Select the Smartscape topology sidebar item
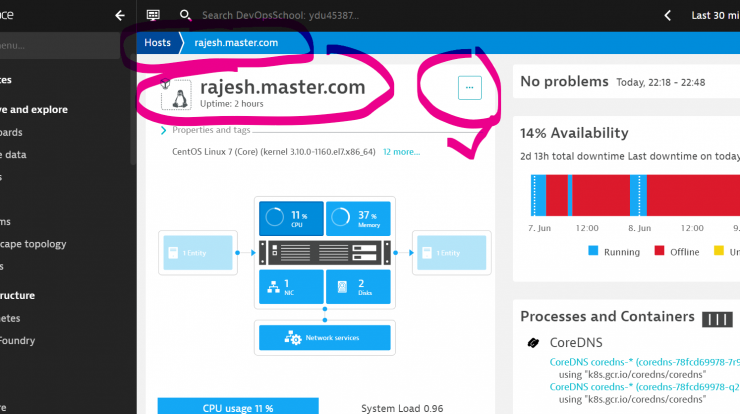The height and width of the screenshot is (414, 740). point(33,244)
